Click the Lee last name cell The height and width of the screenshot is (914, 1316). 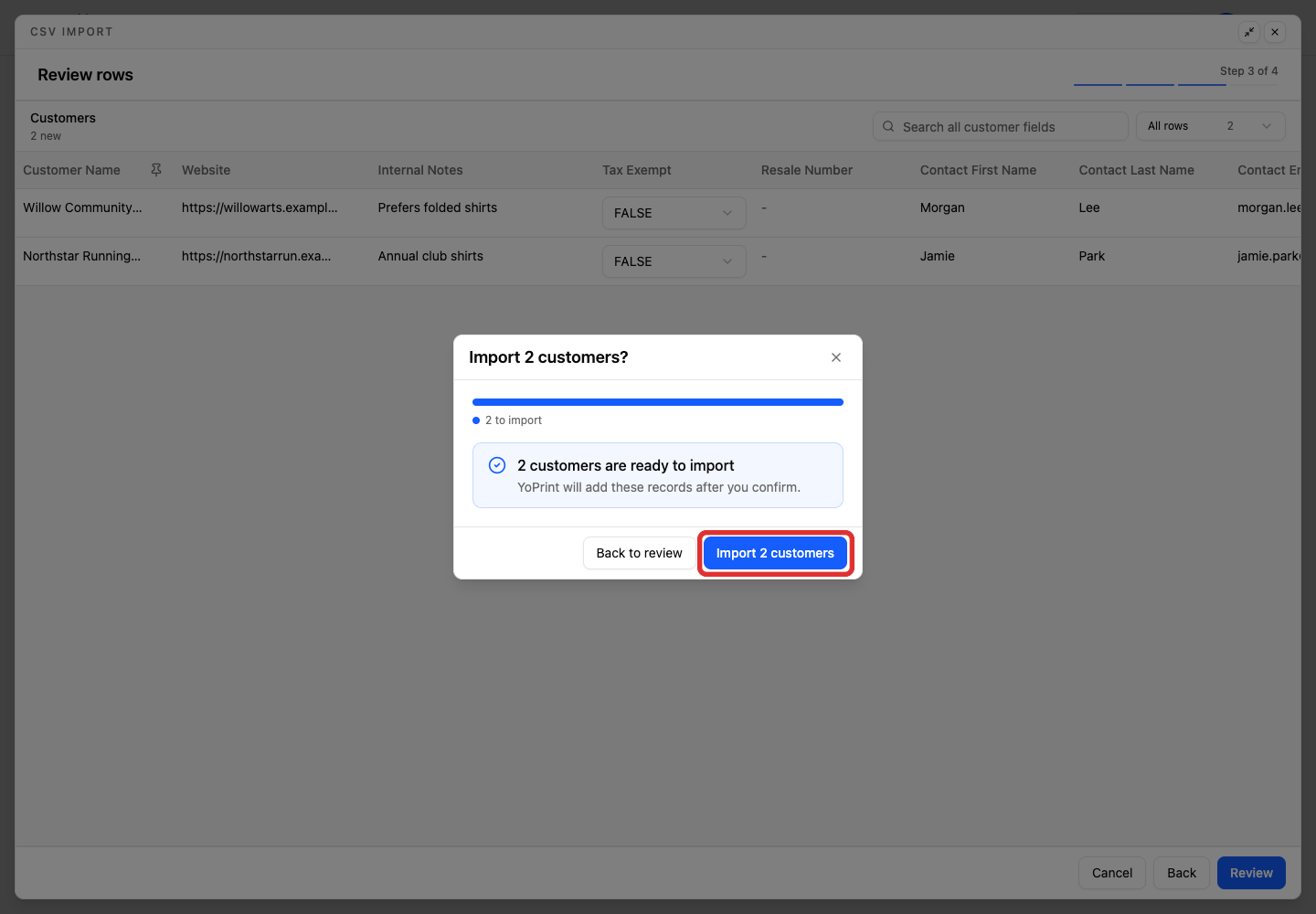click(1089, 207)
